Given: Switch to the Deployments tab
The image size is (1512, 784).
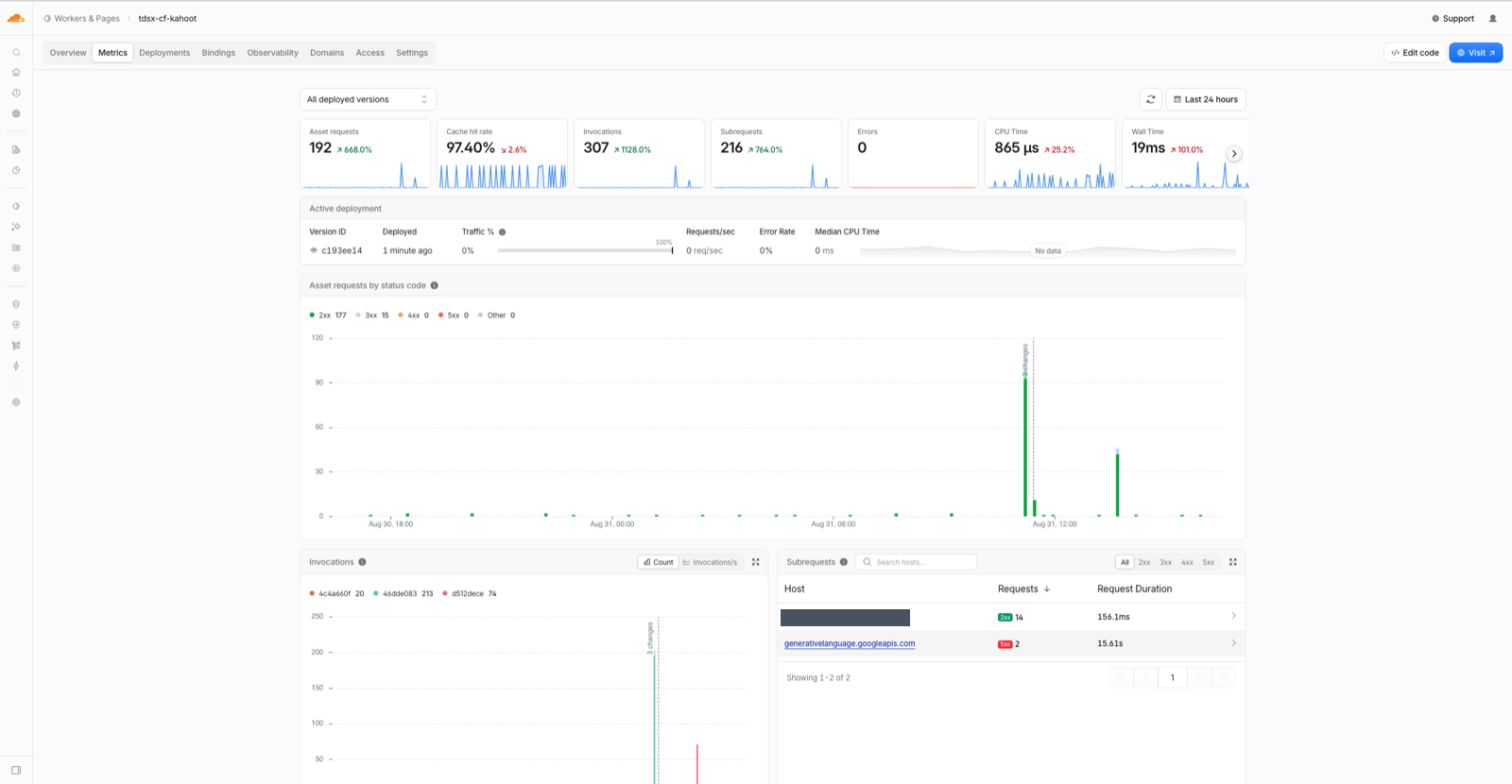Looking at the screenshot, I should 164,53.
